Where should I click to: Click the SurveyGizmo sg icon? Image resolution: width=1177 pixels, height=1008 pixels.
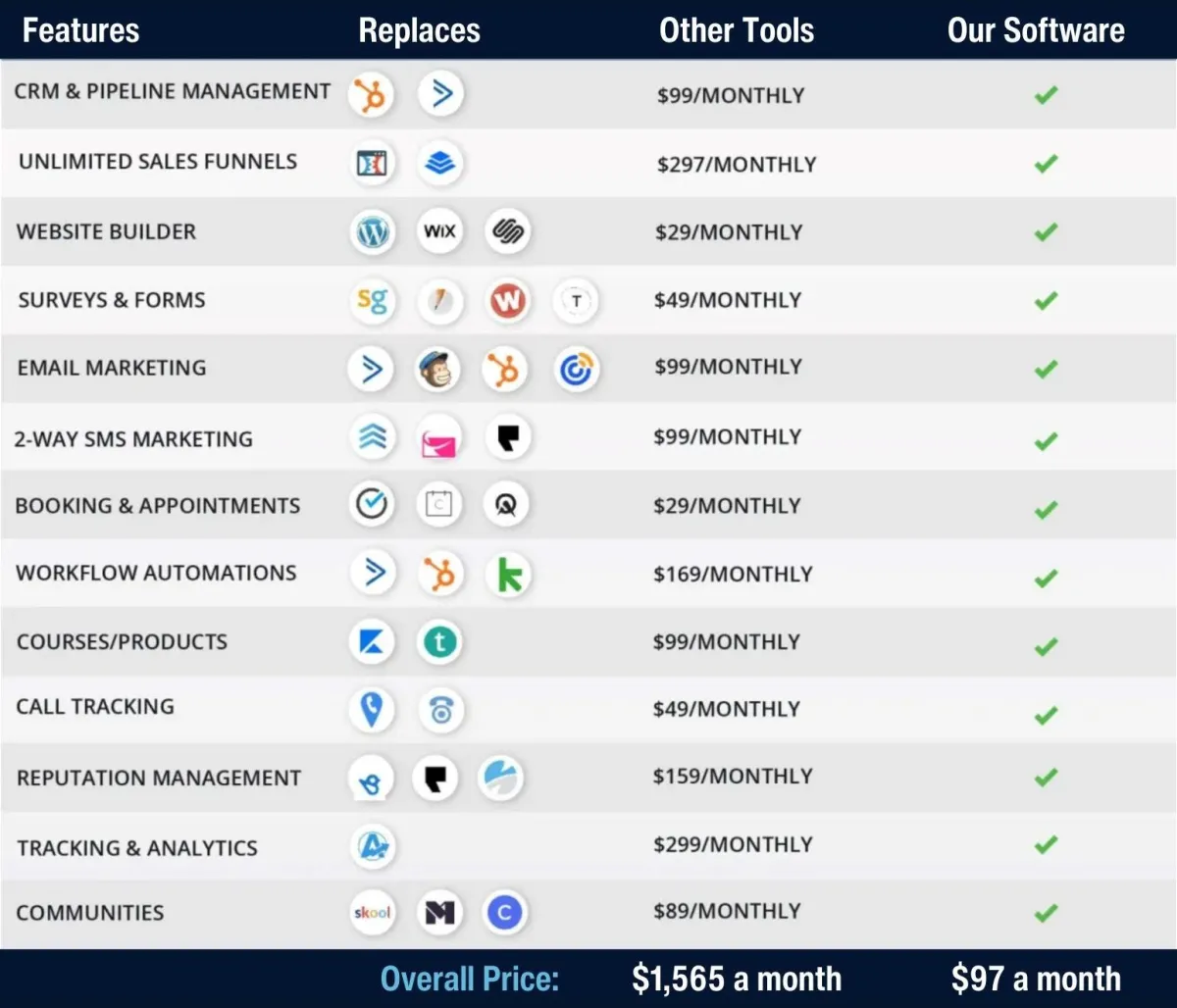pyautogui.click(x=372, y=300)
